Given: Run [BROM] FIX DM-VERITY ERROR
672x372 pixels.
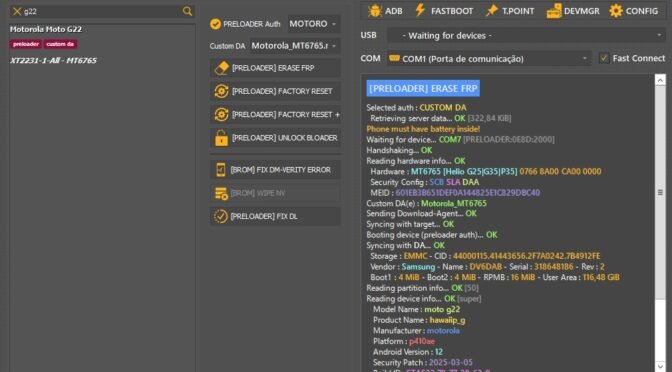Looking at the screenshot, I should 276,170.
